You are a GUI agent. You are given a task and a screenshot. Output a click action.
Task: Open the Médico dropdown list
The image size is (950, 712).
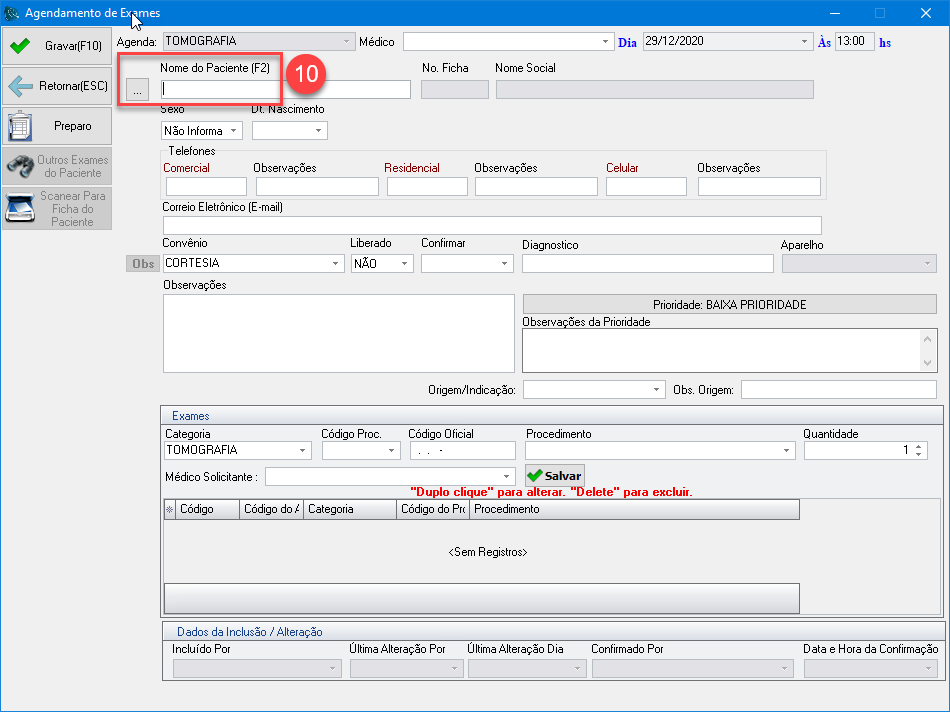[x=606, y=42]
